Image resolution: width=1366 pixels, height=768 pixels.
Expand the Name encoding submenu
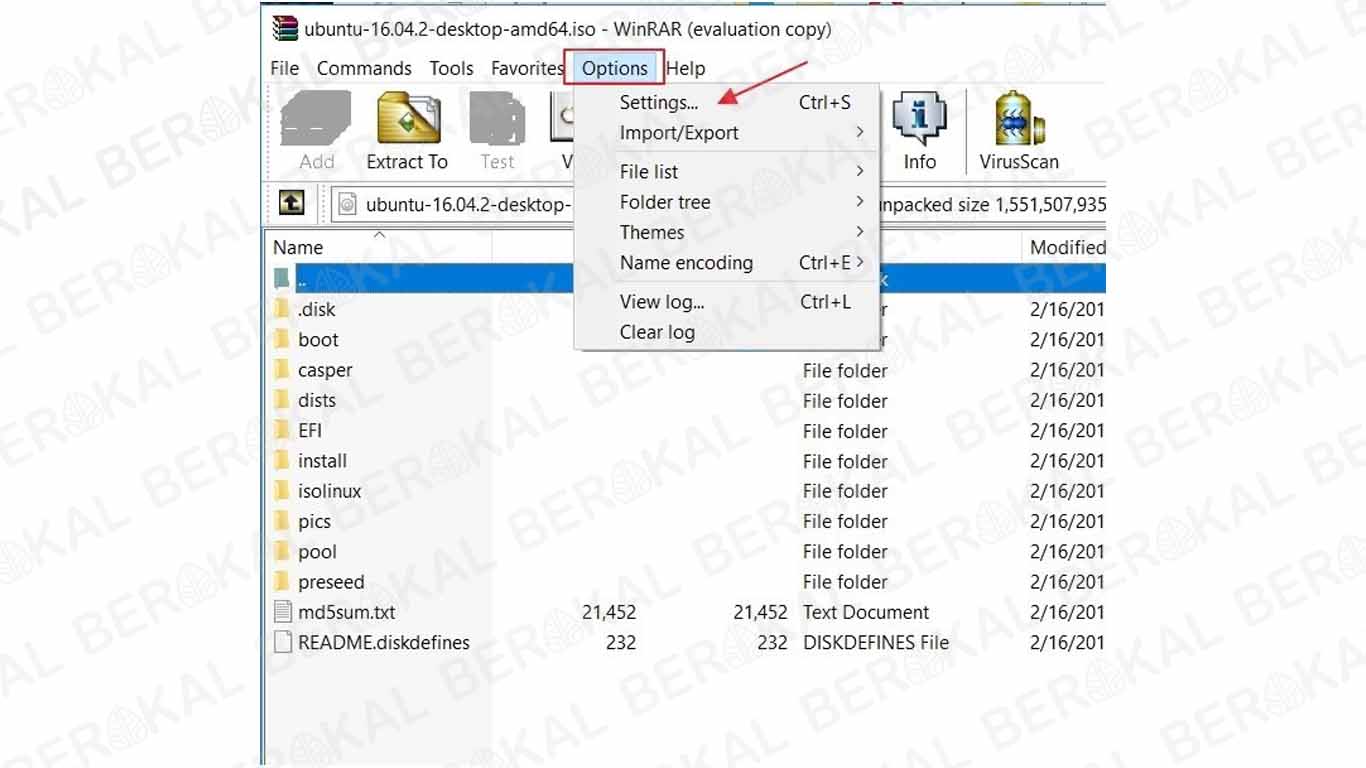(x=727, y=263)
